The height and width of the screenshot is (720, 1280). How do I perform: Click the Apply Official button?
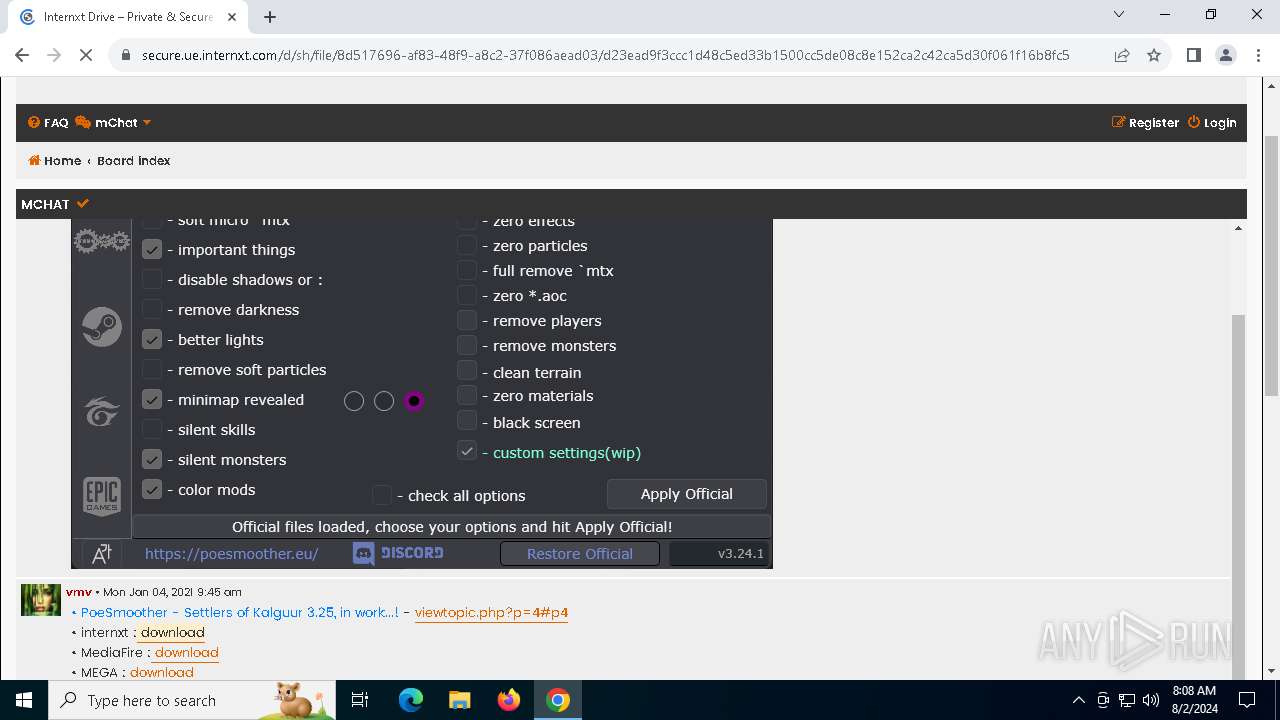[687, 494]
